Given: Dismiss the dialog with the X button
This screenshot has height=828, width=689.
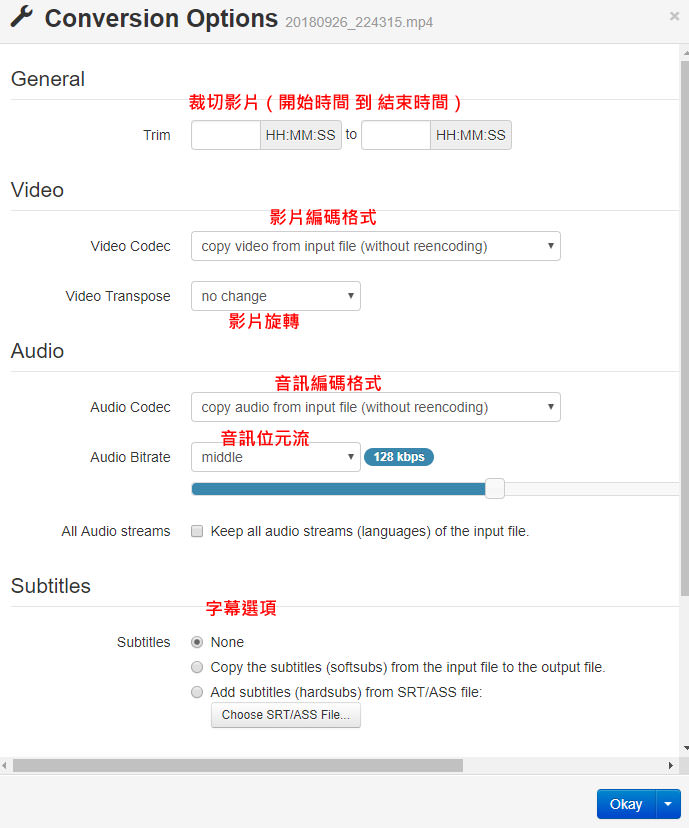Looking at the screenshot, I should [676, 17].
